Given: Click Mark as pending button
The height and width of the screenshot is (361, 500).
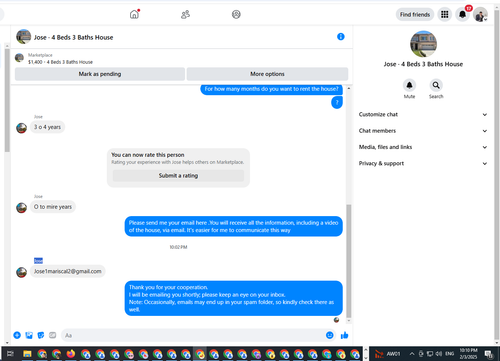Looking at the screenshot, I should point(100,74).
